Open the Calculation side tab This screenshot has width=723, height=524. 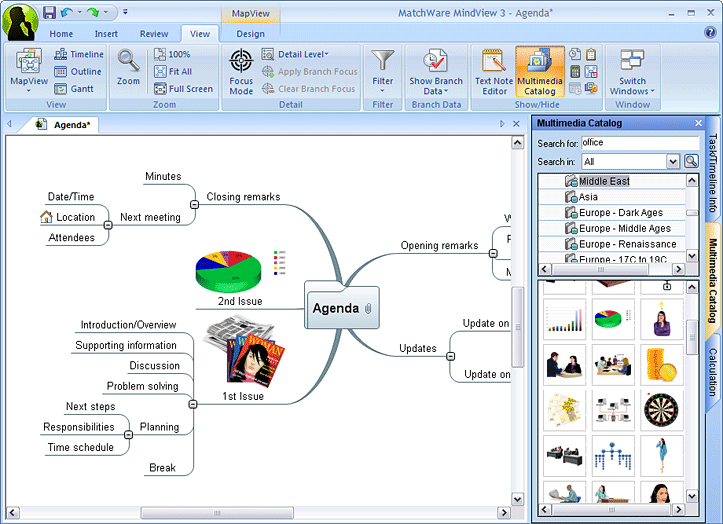712,372
